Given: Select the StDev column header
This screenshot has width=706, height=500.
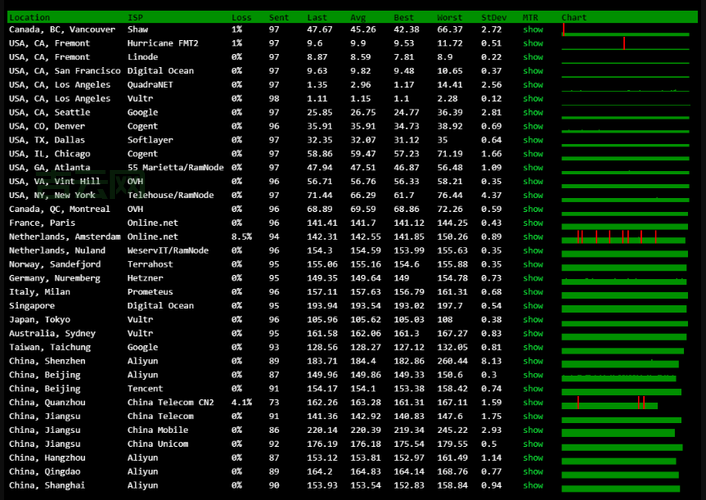Looking at the screenshot, I should click(493, 18).
